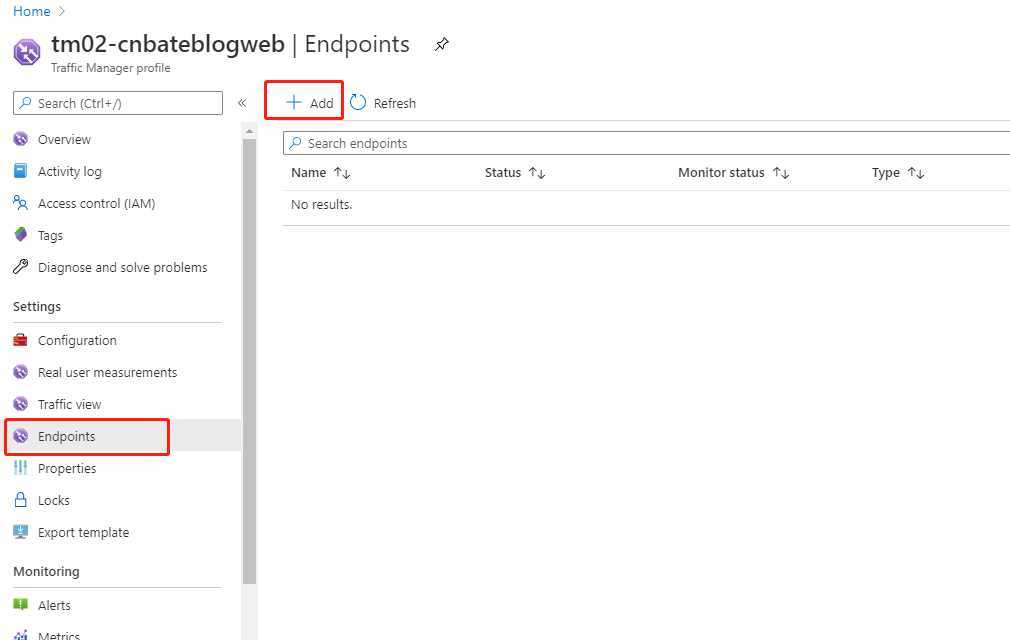Click magnifier icon in sidebar search

(x=25, y=103)
